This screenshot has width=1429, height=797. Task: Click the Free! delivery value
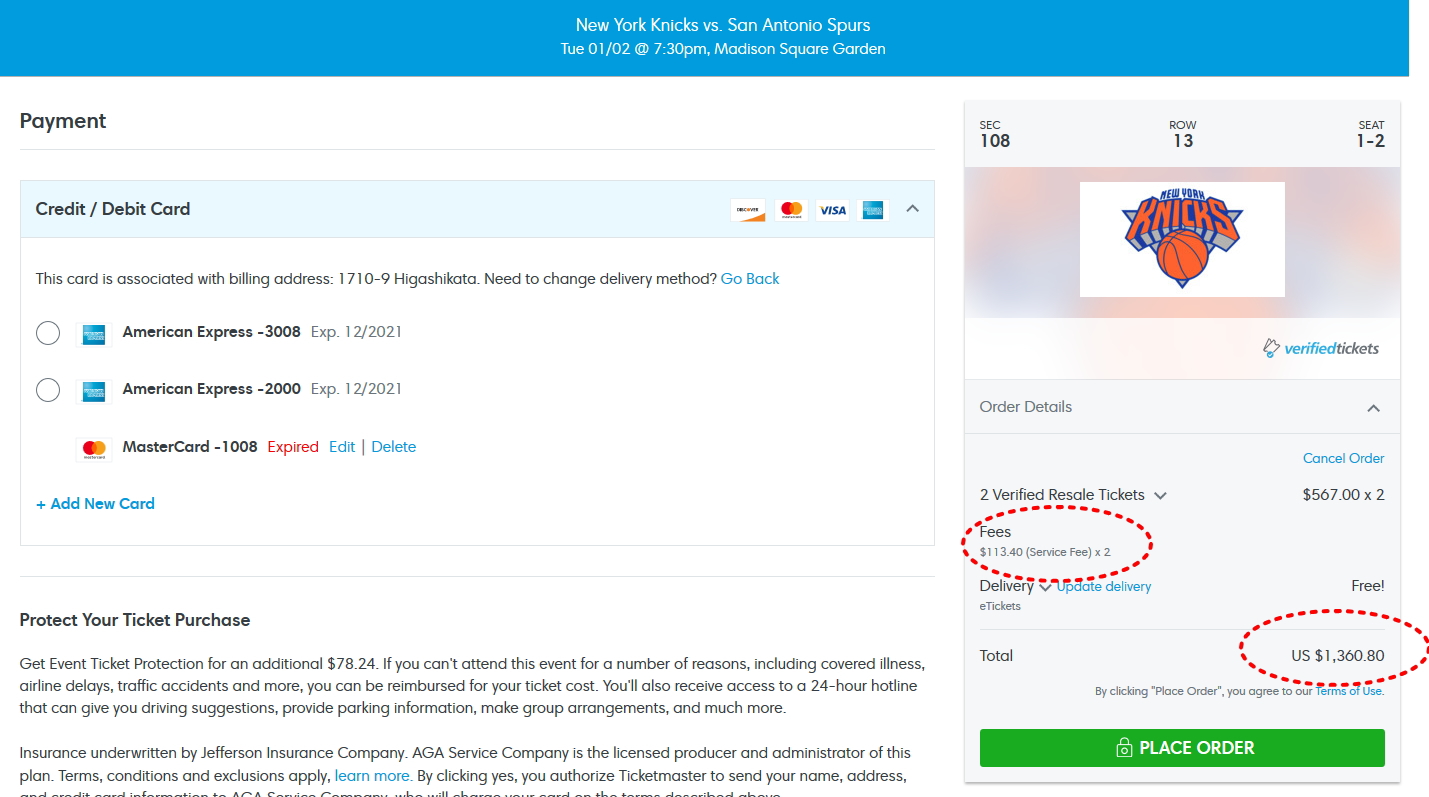(x=1368, y=586)
